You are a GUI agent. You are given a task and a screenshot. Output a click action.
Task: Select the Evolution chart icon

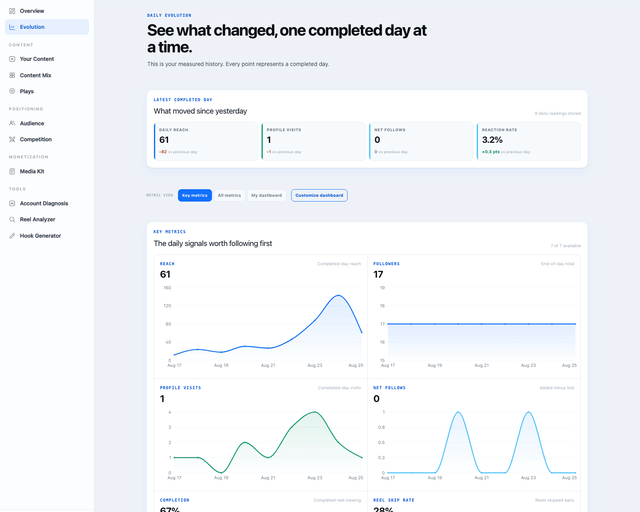pos(12,27)
